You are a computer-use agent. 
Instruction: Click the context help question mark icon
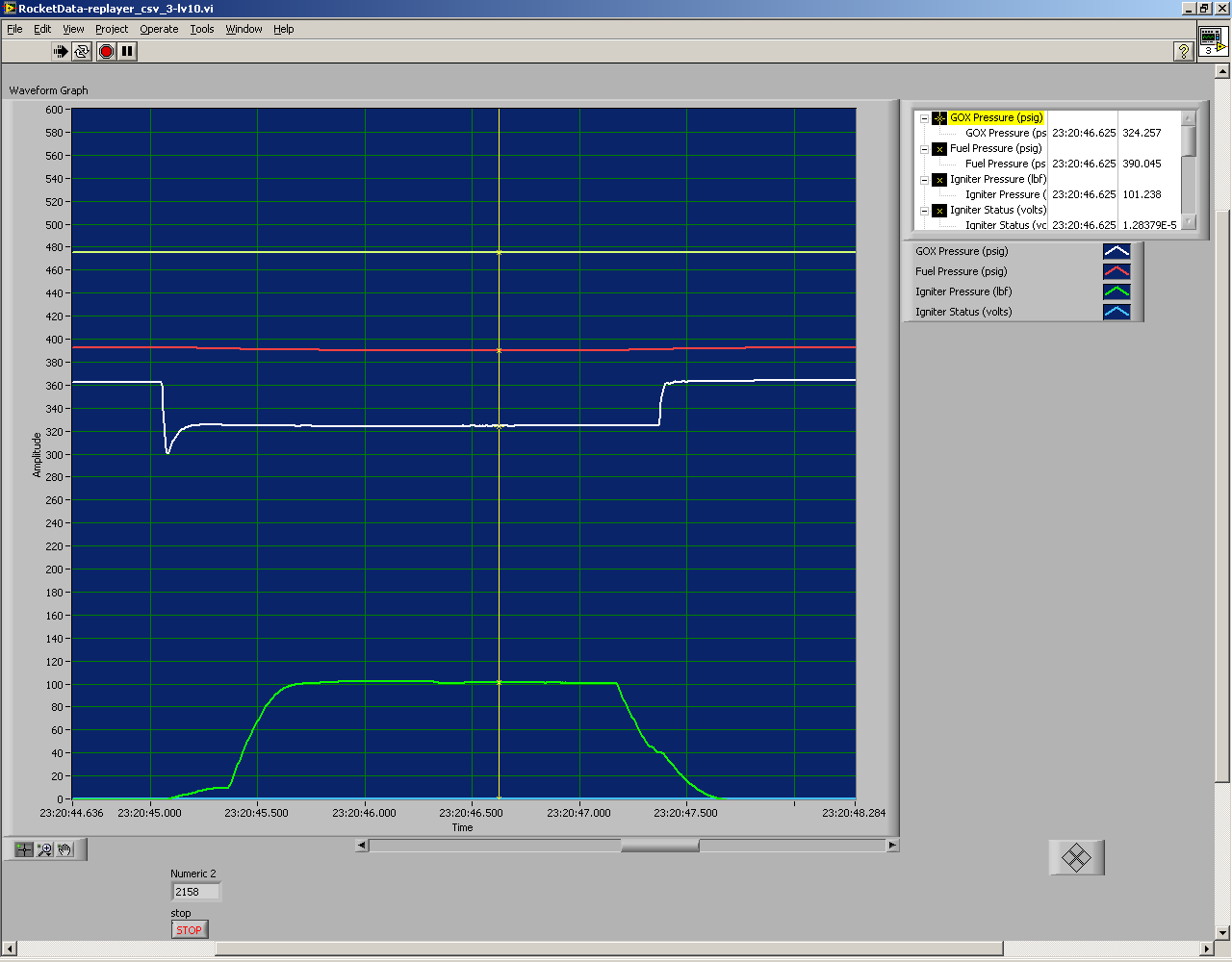click(1184, 52)
